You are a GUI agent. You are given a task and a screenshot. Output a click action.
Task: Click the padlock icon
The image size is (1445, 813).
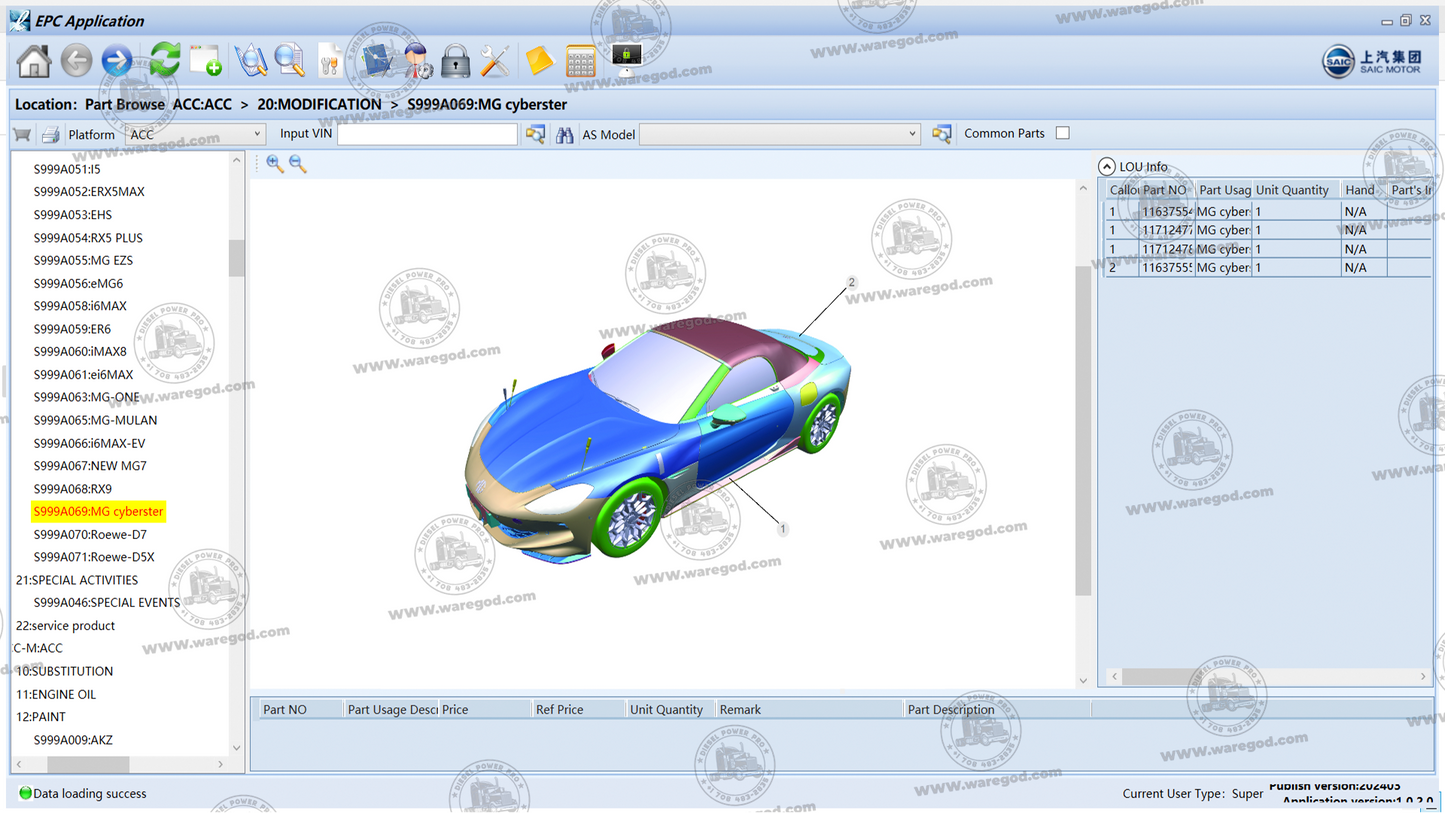[456, 61]
